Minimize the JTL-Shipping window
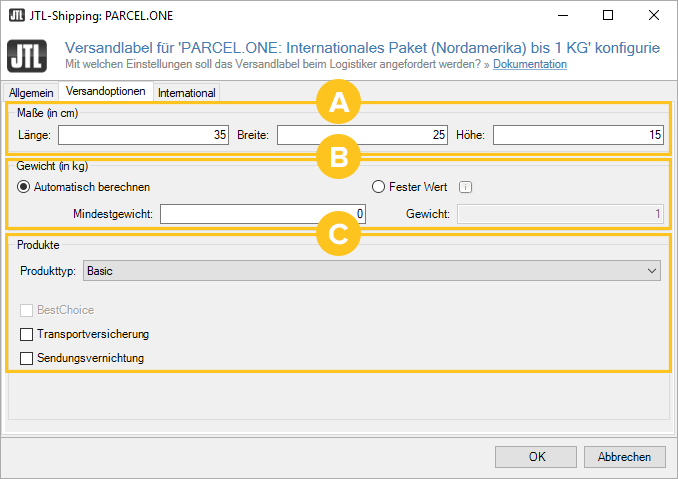678x479 pixels. [563, 15]
